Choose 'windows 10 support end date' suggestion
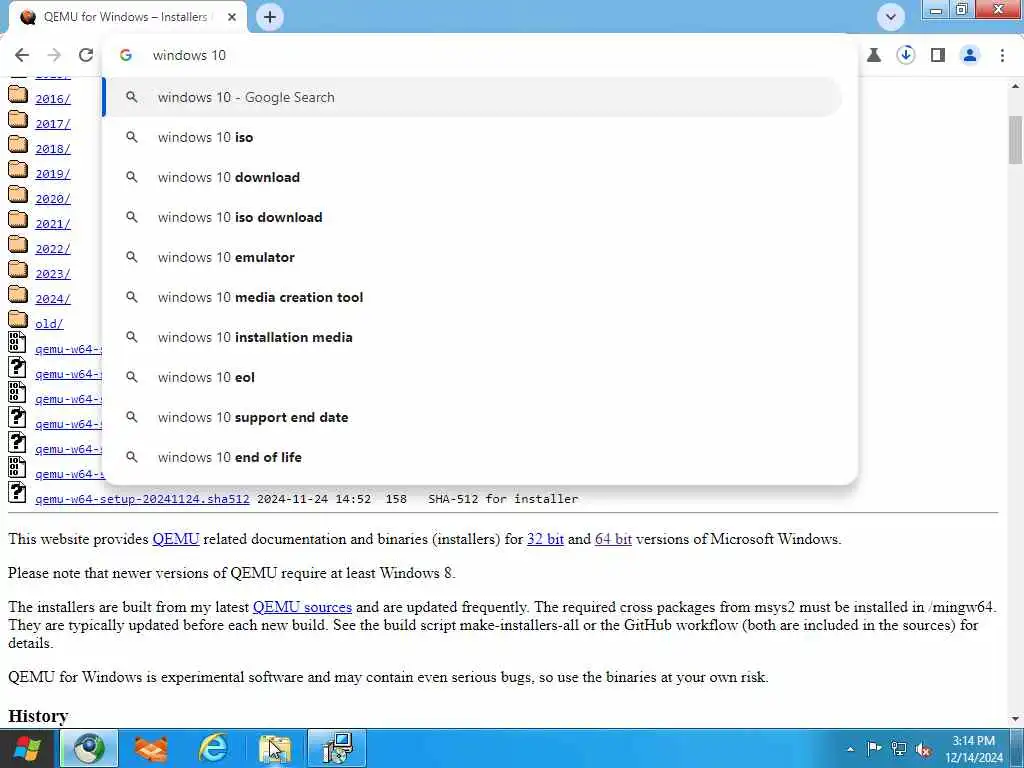Screen dimensions: 1024x768 click(472, 417)
